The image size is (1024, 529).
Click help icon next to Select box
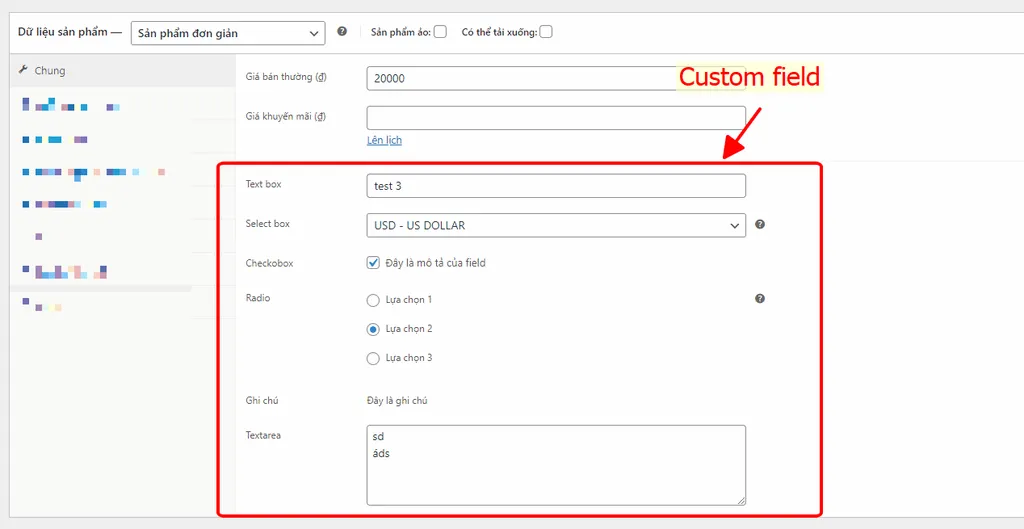click(760, 224)
